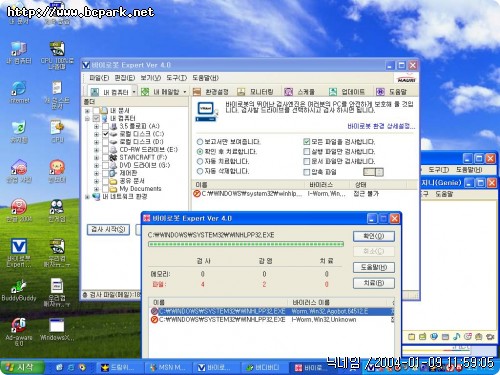The height and width of the screenshot is (375, 500).
Task: Open the 바이로봇 환경 상세설정... link
Action: (381, 126)
